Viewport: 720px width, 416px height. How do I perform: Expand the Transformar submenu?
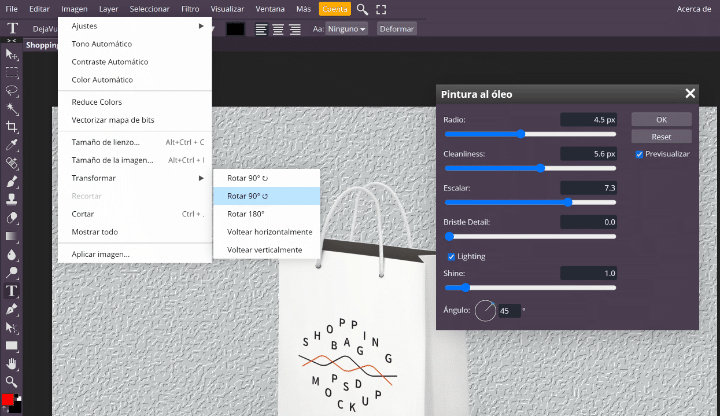[135, 178]
